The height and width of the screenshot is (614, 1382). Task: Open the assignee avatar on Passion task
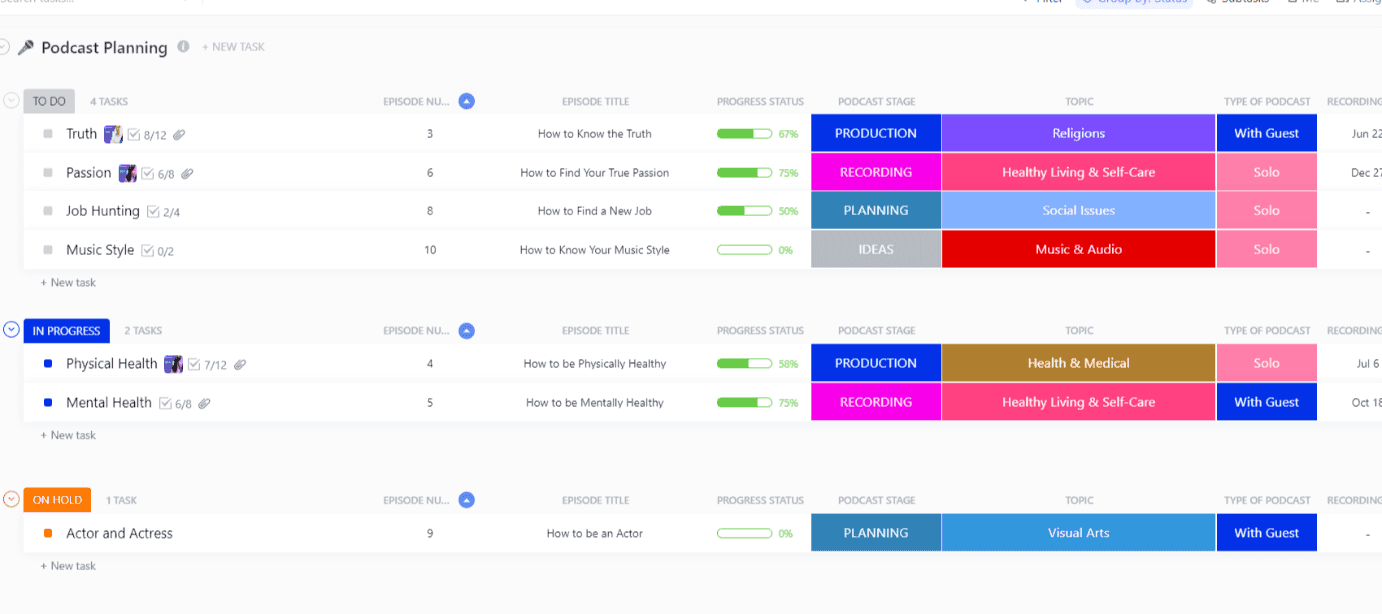tap(127, 173)
